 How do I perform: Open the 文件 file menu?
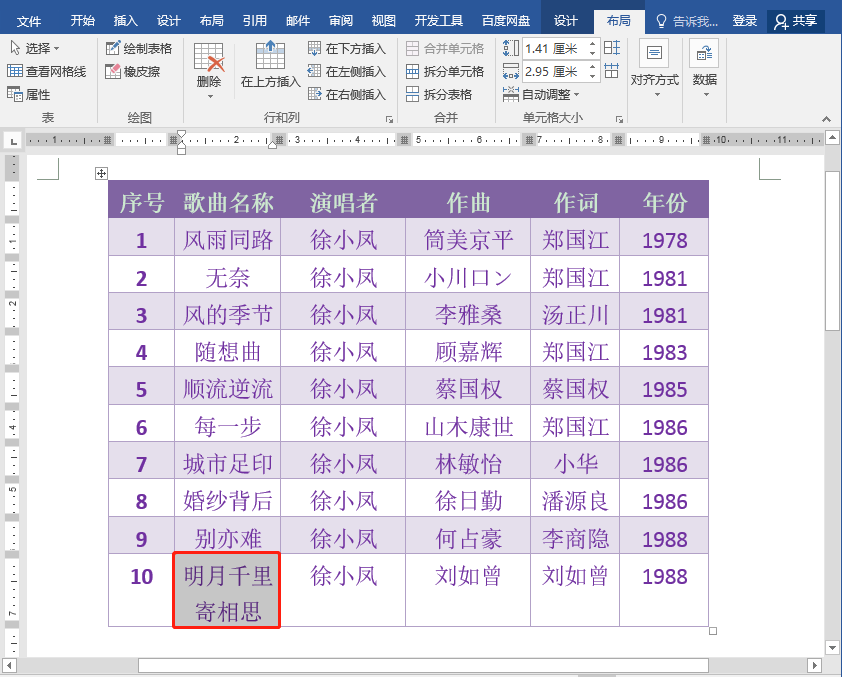[29, 21]
